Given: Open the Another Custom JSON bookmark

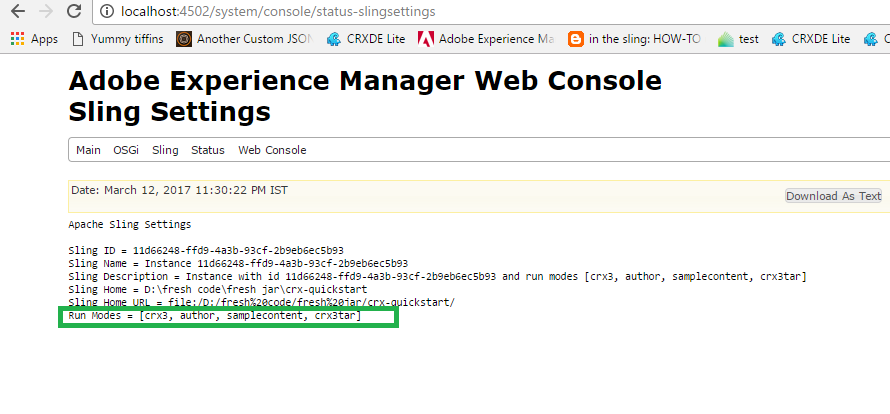Looking at the screenshot, I should click(x=245, y=39).
